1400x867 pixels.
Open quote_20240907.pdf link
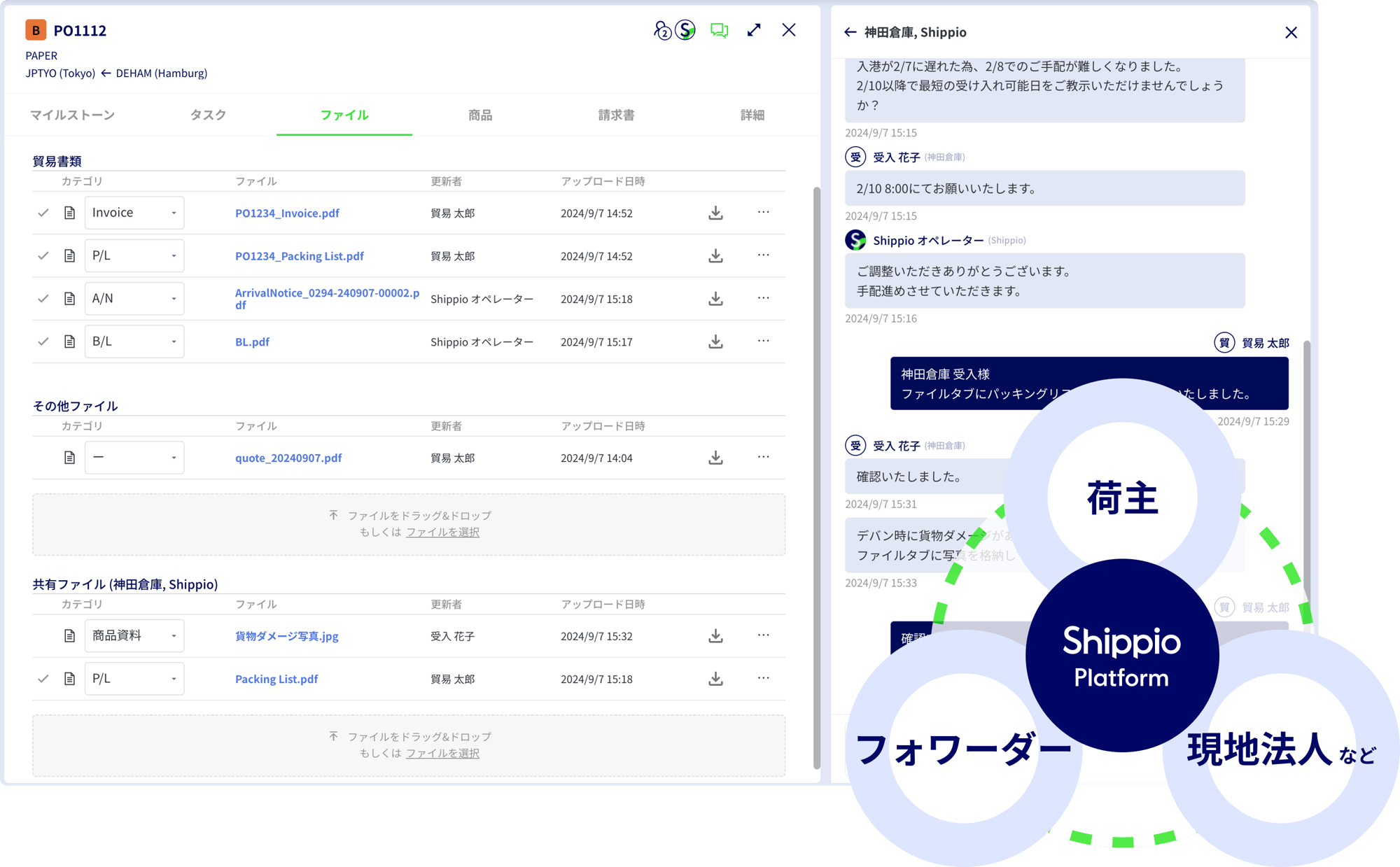click(288, 458)
